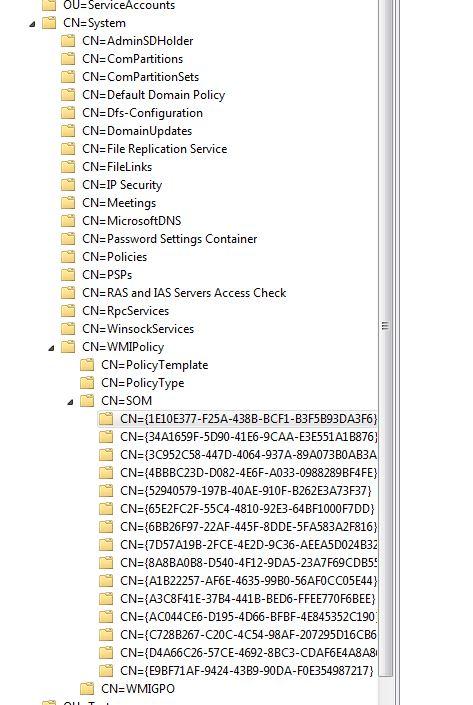
Task: Click the CN=DomainUpdates folder icon
Action: tap(68, 131)
